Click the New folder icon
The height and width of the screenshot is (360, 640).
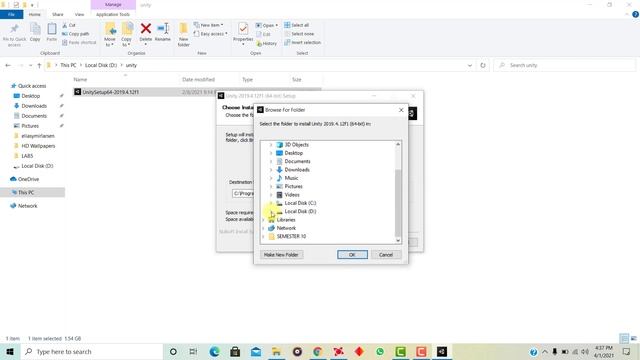(x=184, y=29)
